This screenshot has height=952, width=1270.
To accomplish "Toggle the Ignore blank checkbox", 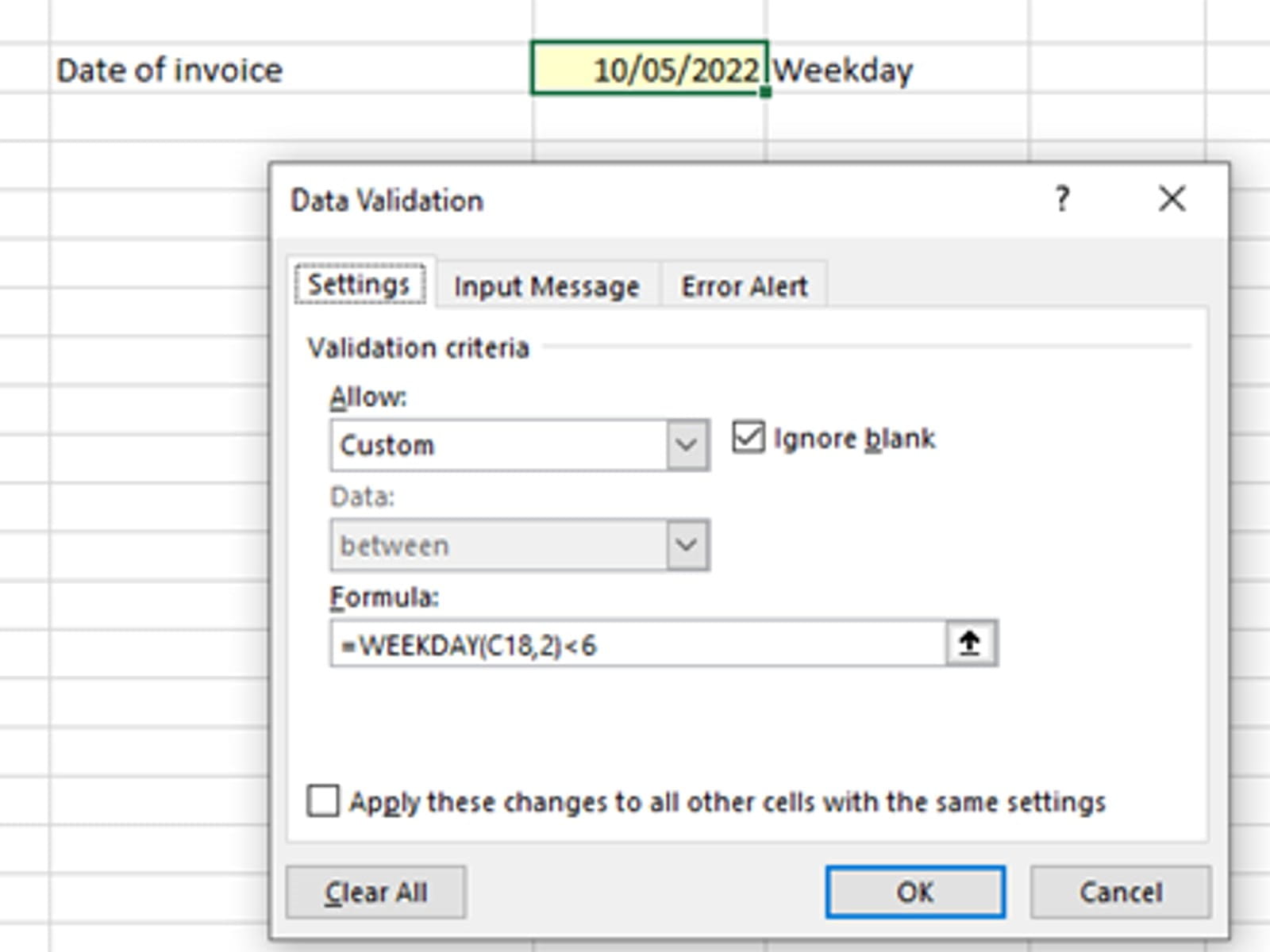I will pos(749,438).
